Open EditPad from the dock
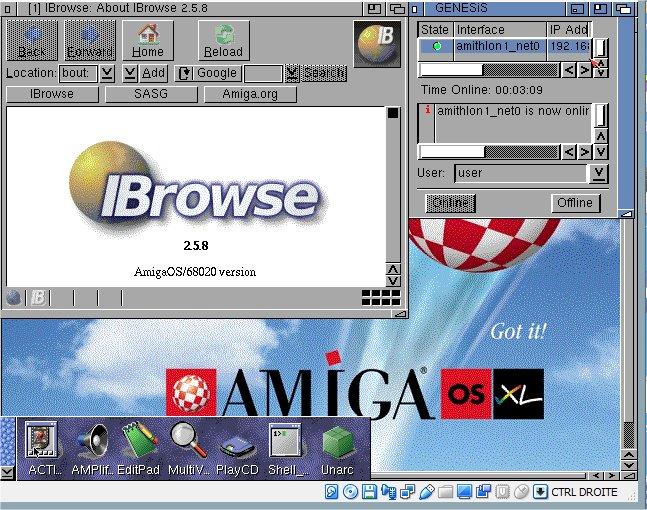This screenshot has height=510, width=647. click(x=139, y=449)
